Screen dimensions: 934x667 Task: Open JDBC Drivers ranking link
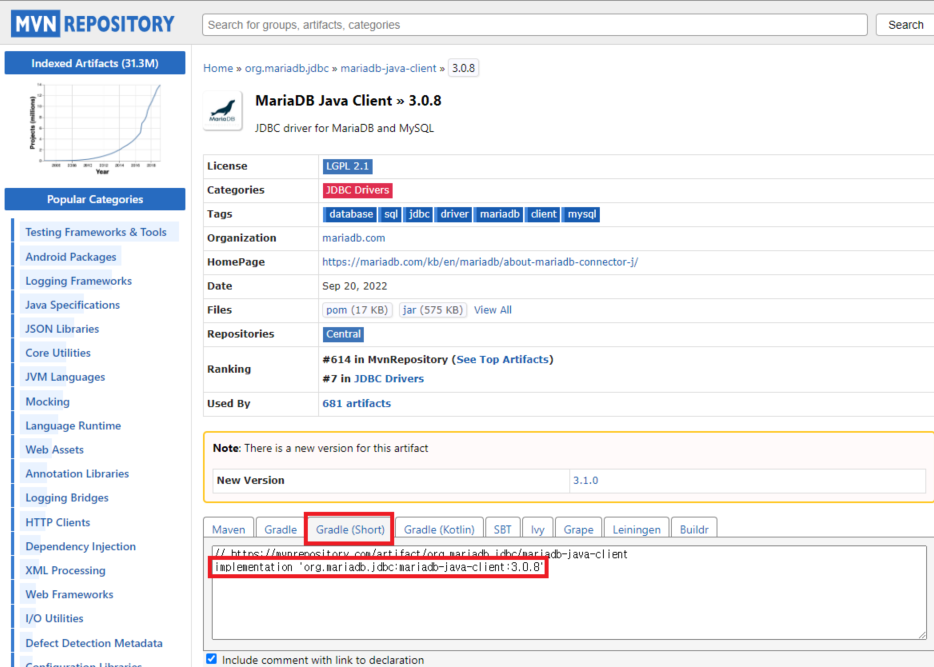[x=389, y=379]
